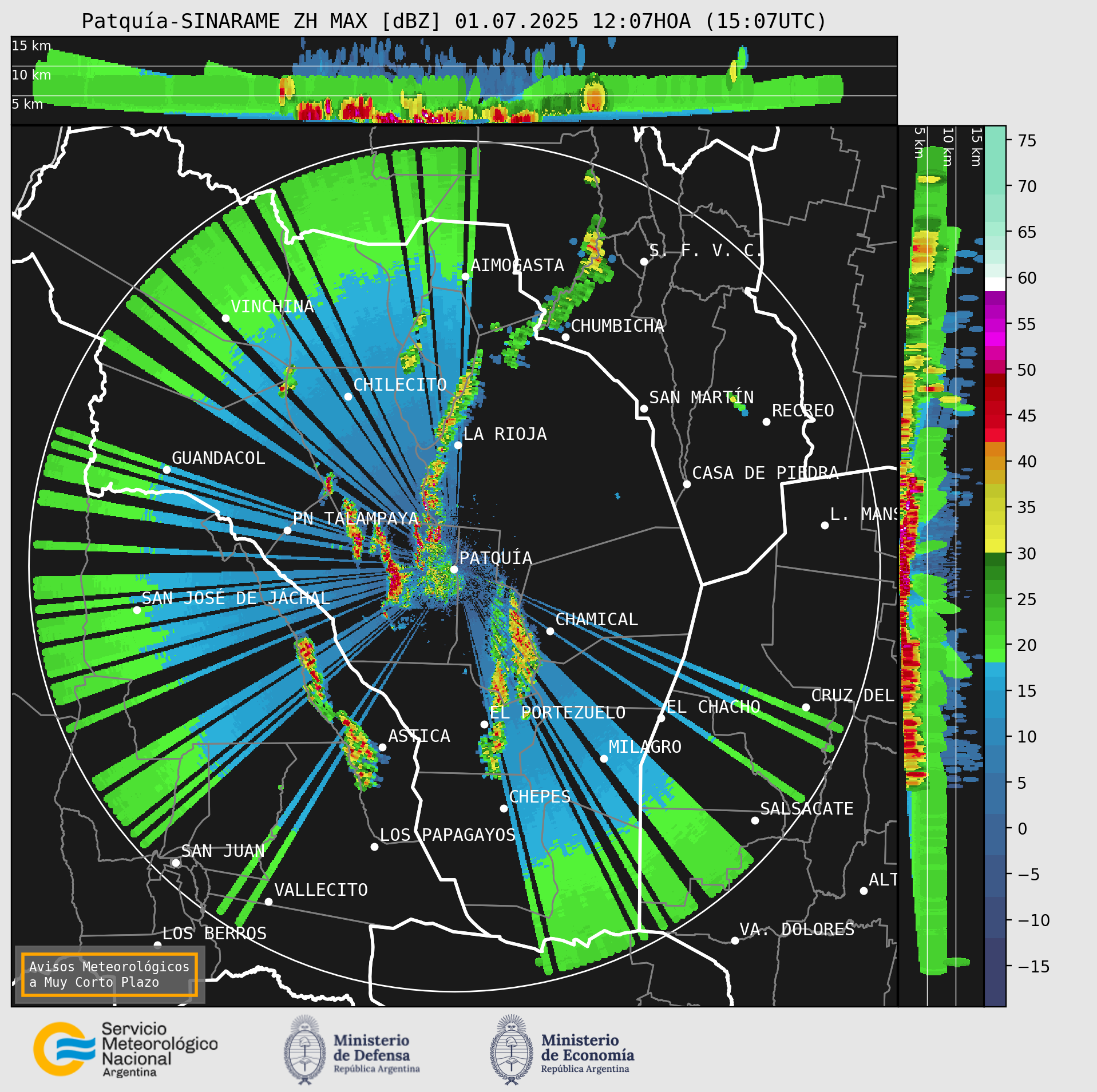
Task: Click the magenta 55 dBZ color band
Action: pos(995,324)
